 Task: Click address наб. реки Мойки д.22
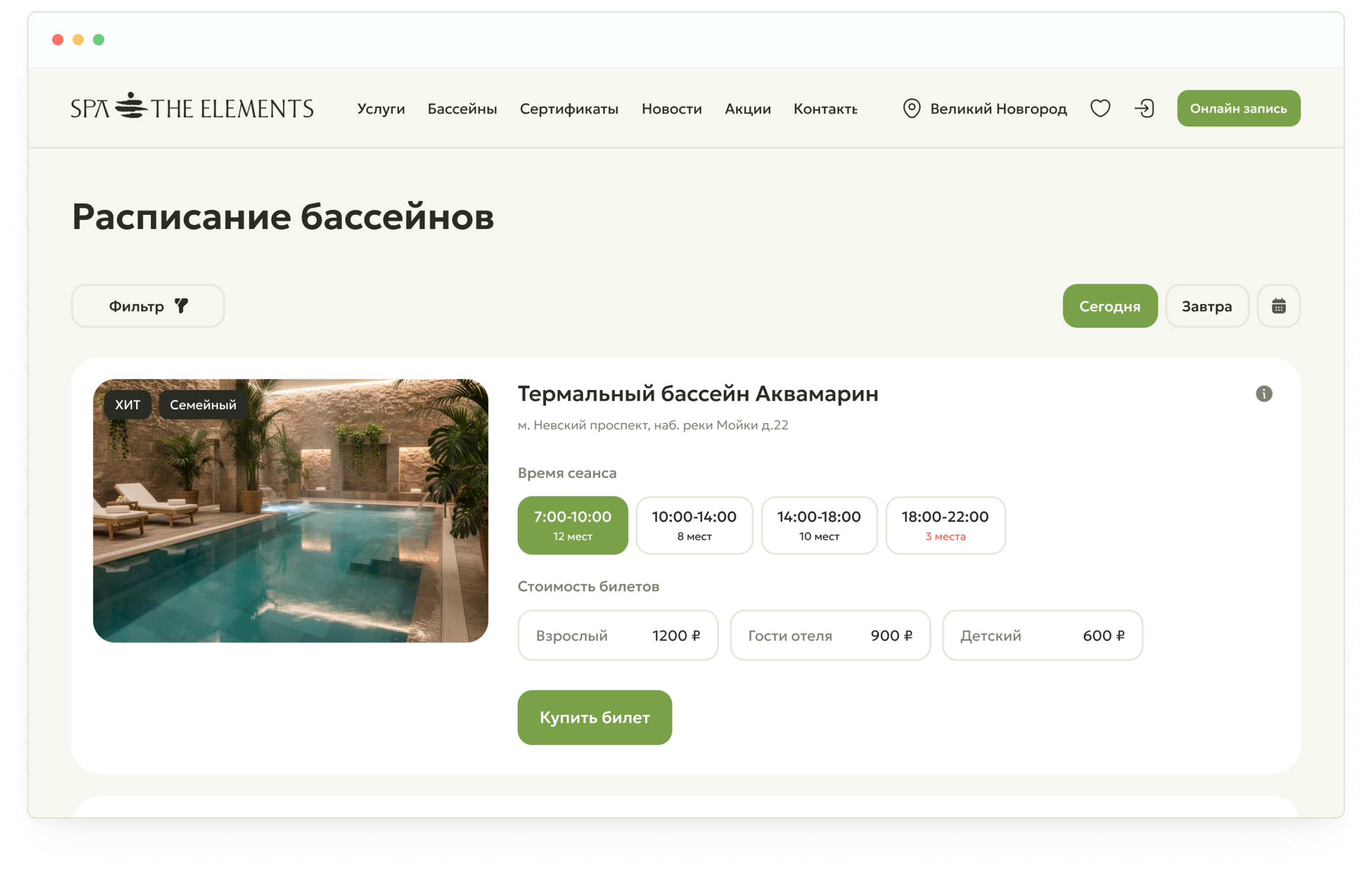tap(721, 425)
